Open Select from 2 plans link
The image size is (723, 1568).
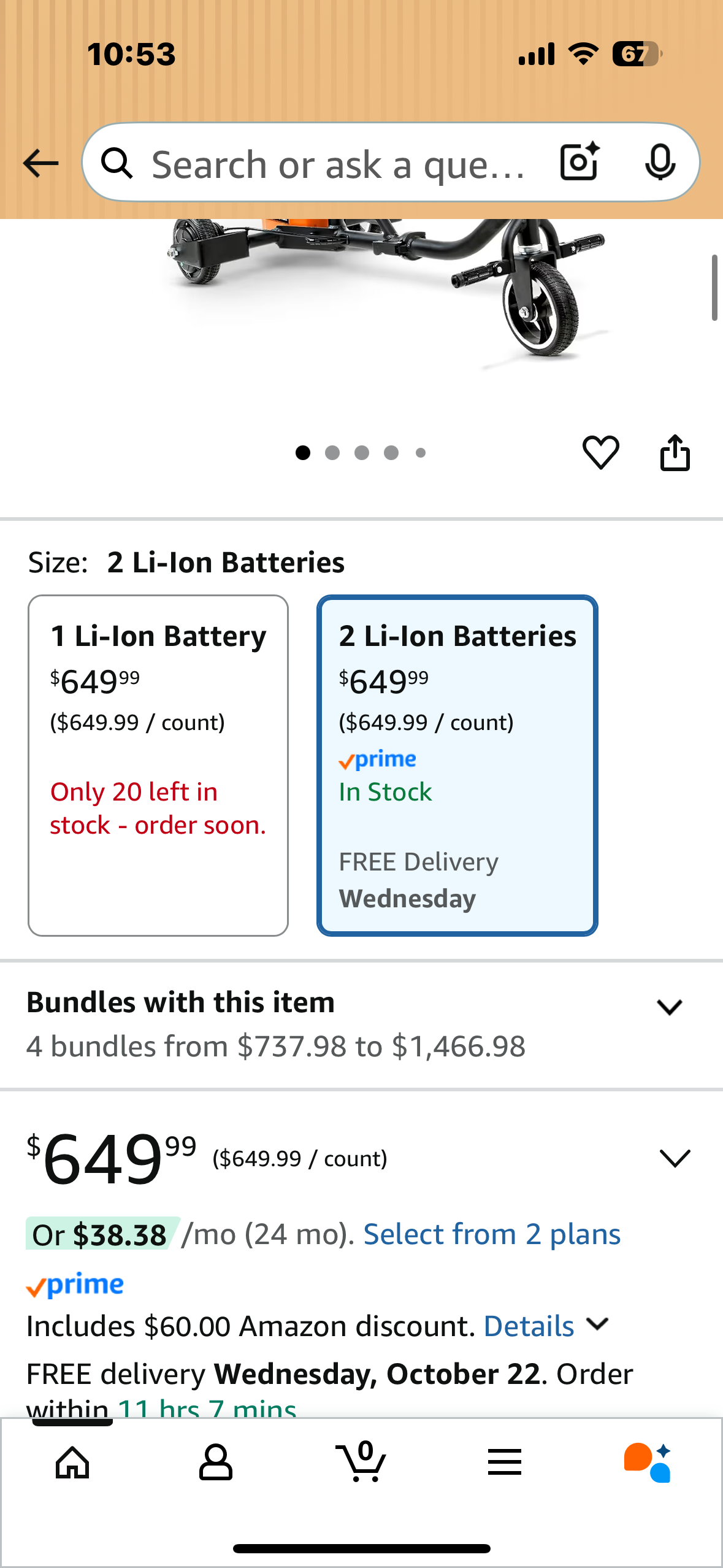click(492, 1234)
